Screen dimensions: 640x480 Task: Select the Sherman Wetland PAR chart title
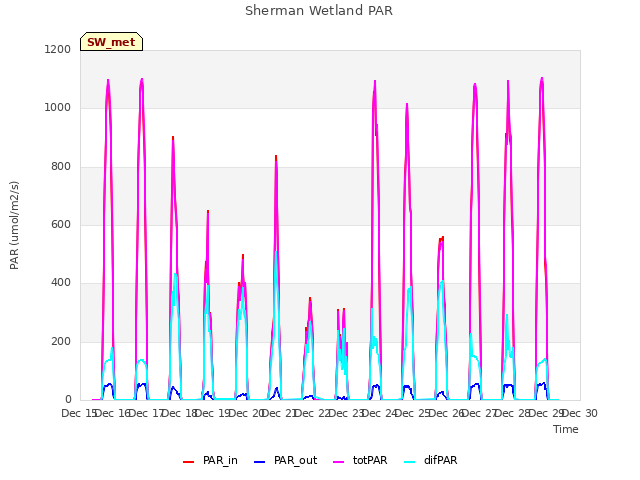coord(319,11)
